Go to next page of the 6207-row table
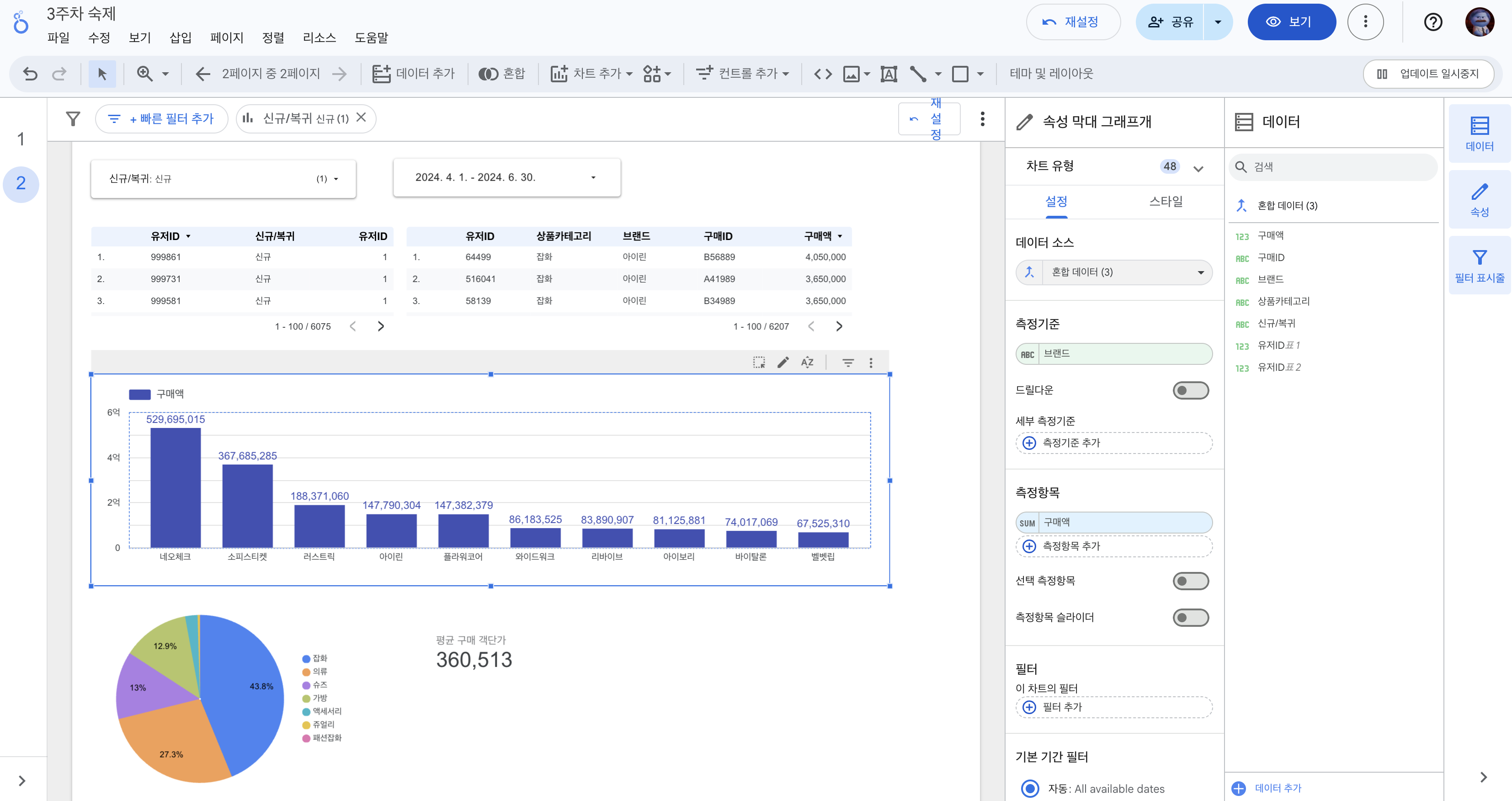Screen dimensions: 1512x801 tap(839, 326)
